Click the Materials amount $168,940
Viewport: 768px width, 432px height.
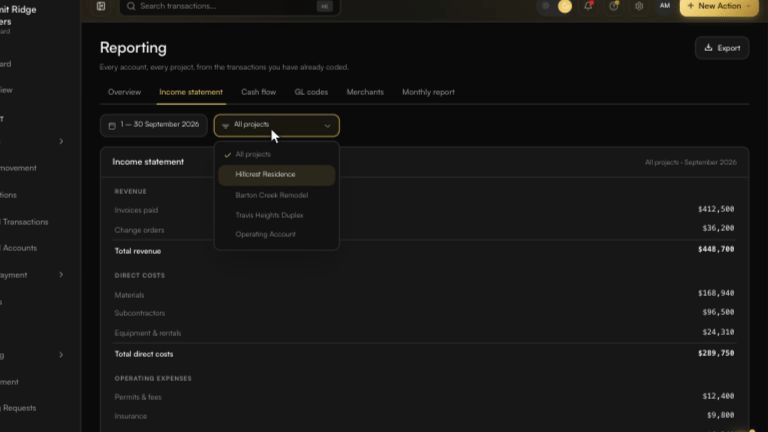coord(716,293)
